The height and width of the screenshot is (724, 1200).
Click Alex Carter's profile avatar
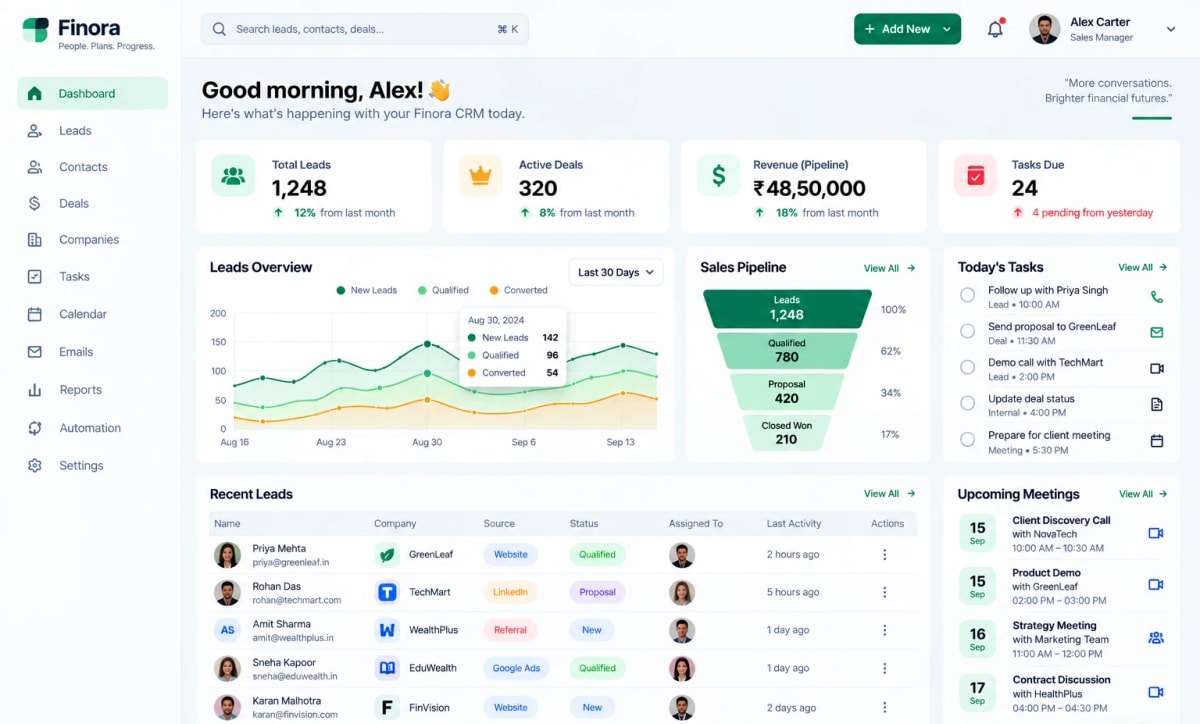pyautogui.click(x=1045, y=29)
